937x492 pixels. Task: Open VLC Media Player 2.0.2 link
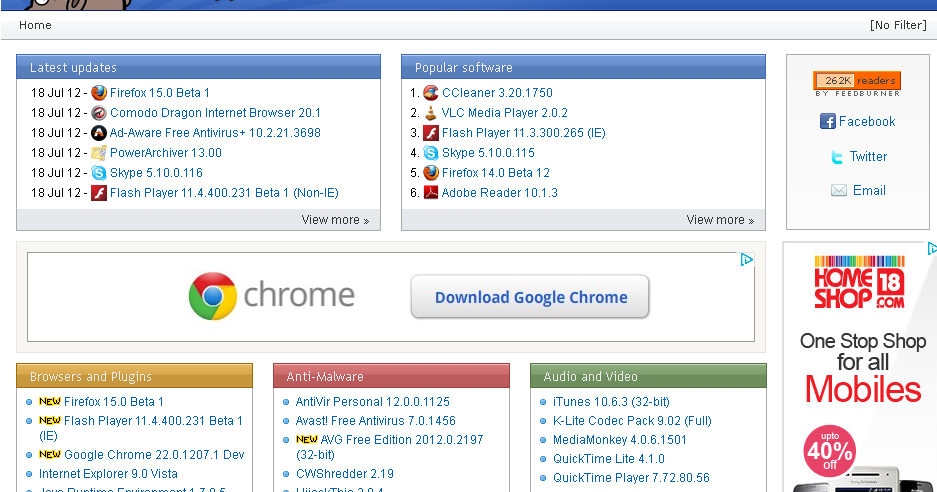coord(504,113)
